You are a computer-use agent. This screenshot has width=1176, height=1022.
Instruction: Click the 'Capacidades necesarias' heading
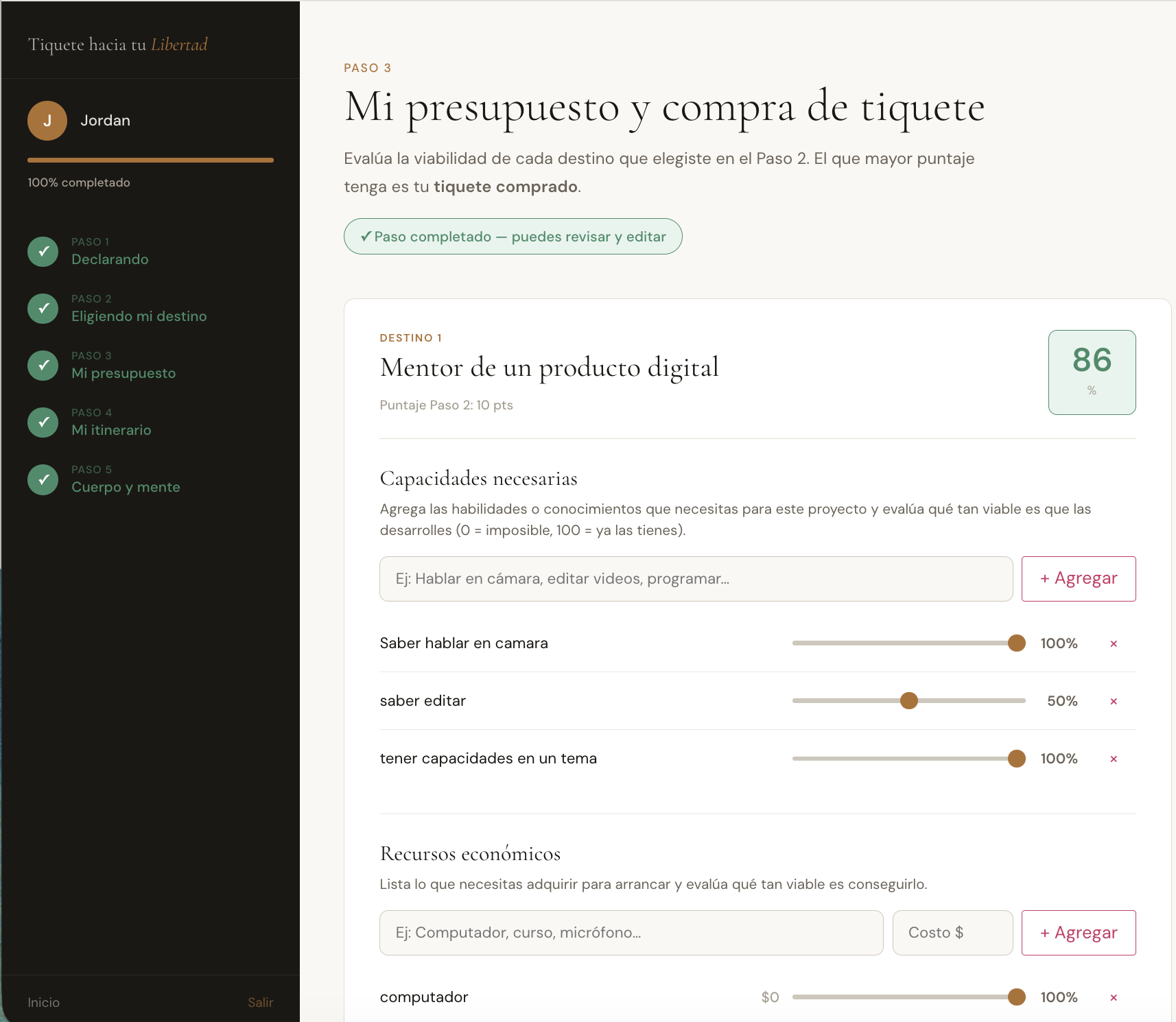click(479, 479)
